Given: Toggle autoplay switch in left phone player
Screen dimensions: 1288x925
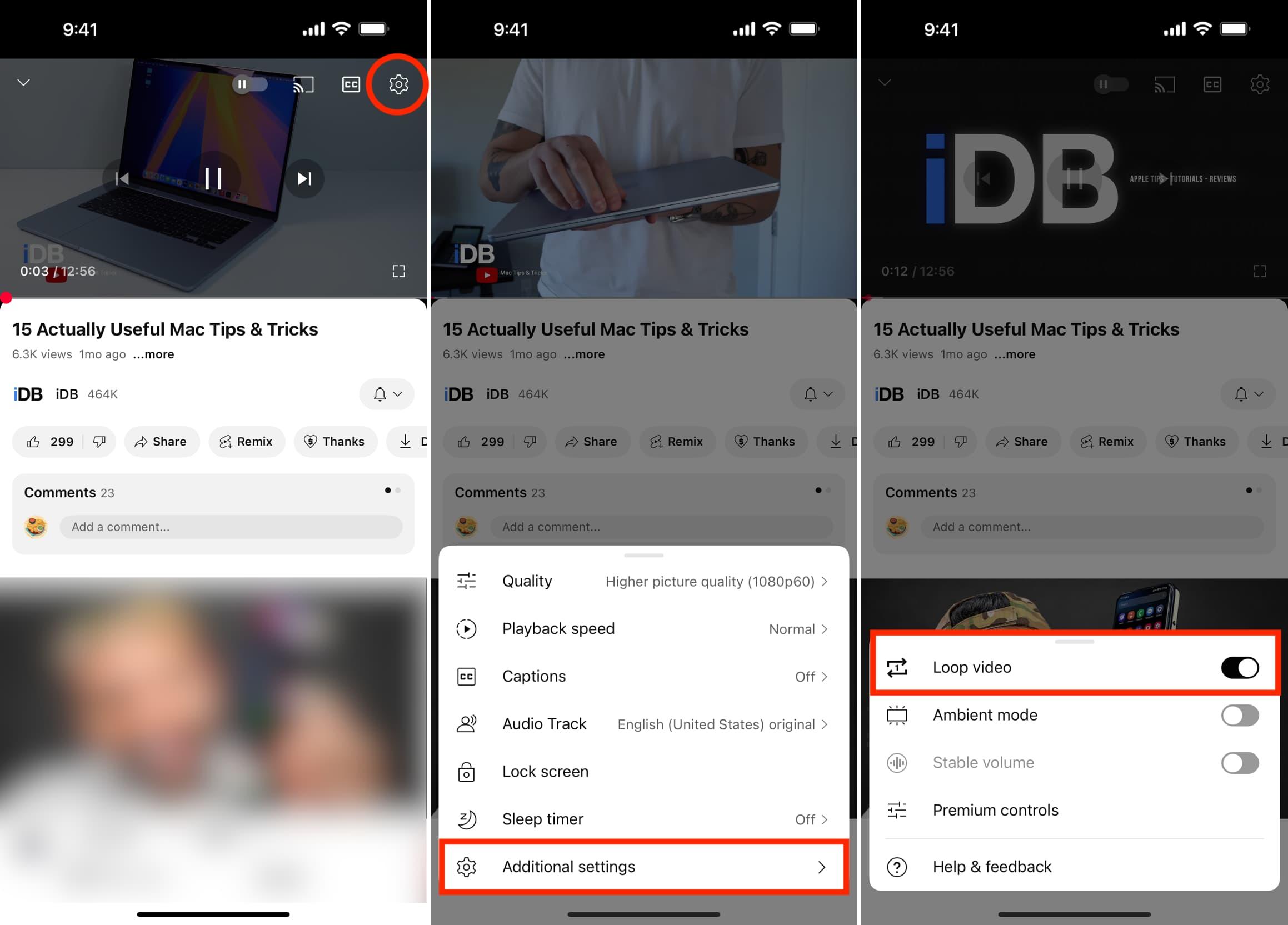Looking at the screenshot, I should point(250,84).
